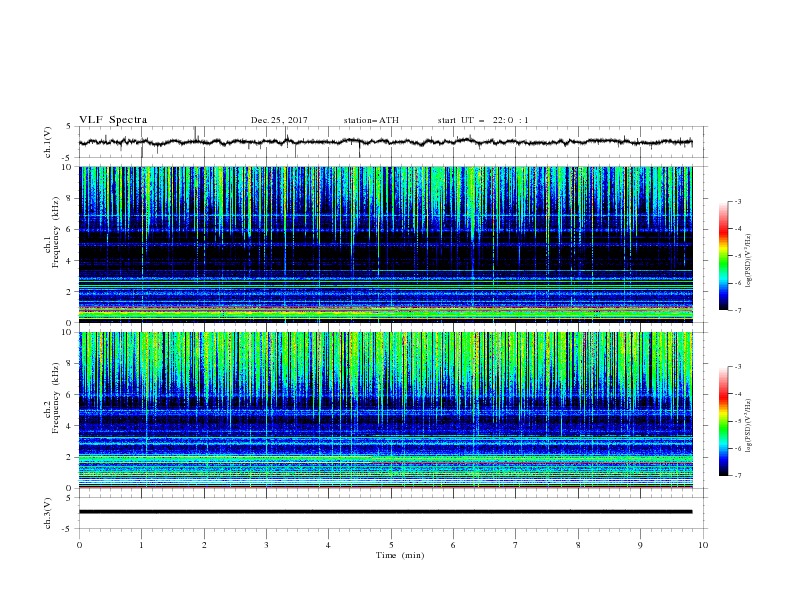This screenshot has width=792, height=612.
Task: Click the ch.2 "Frequency (kHz)" axis label
Action: click(56, 398)
